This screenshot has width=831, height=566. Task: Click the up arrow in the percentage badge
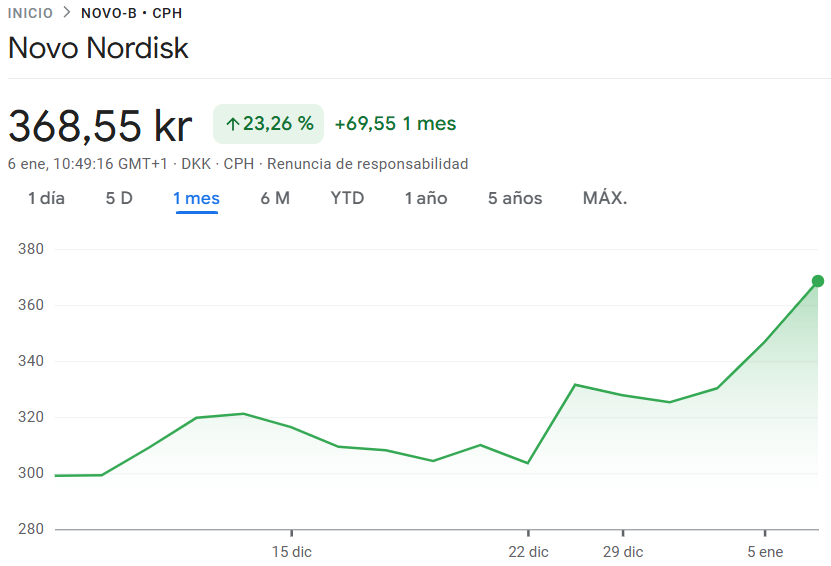coord(233,125)
